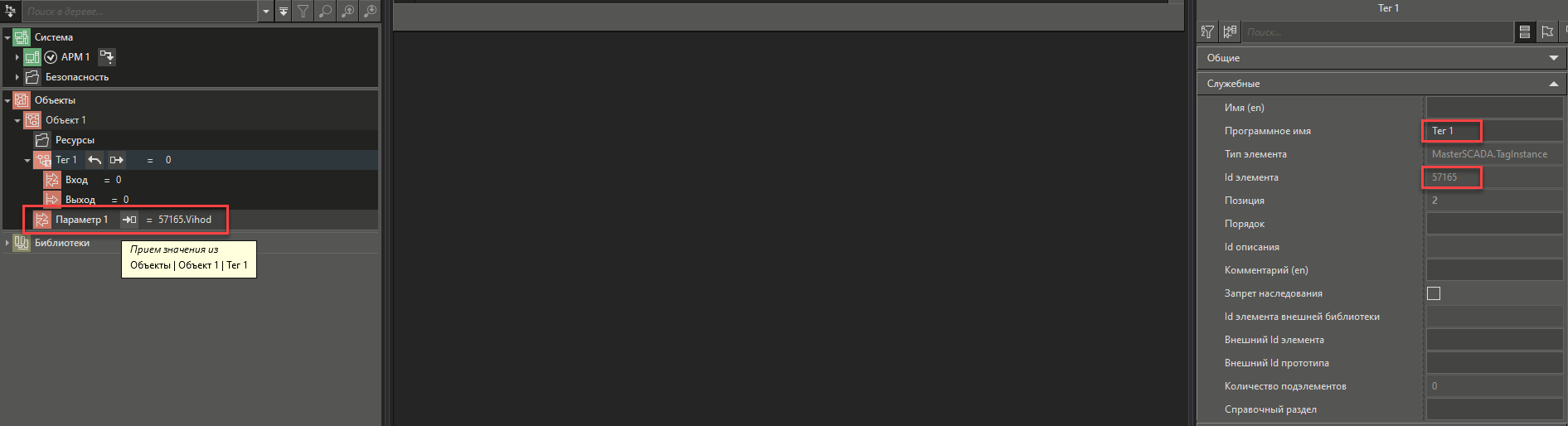Screen dimensions: 1568x426
Task: Click the back arrow icon on Тег 1 row
Action: pyautogui.click(x=95, y=160)
